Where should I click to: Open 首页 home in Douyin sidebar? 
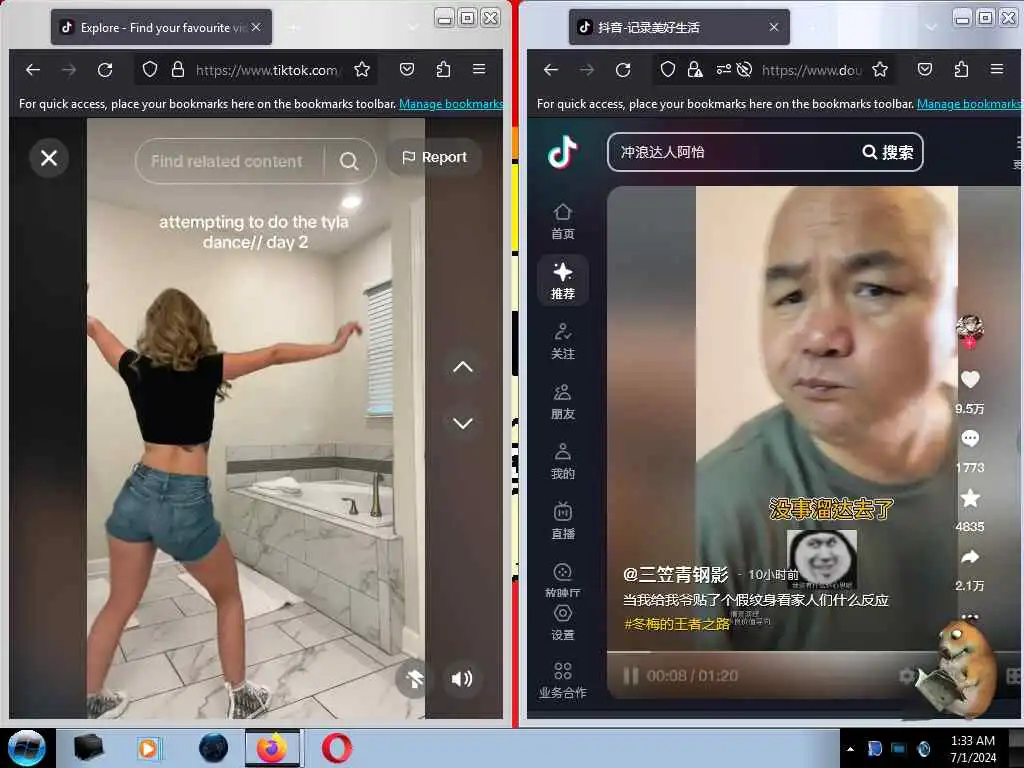(563, 221)
